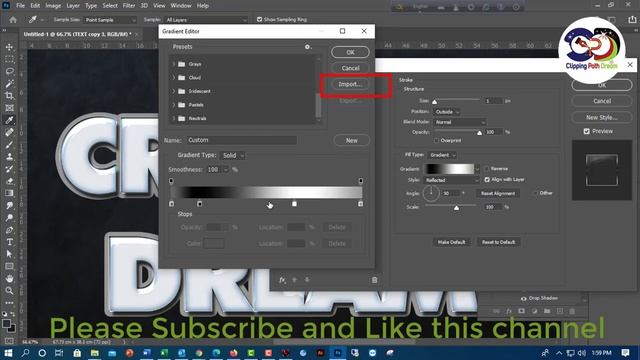Select the Eraser tool
The height and width of the screenshot is (360, 640).
coord(9,181)
